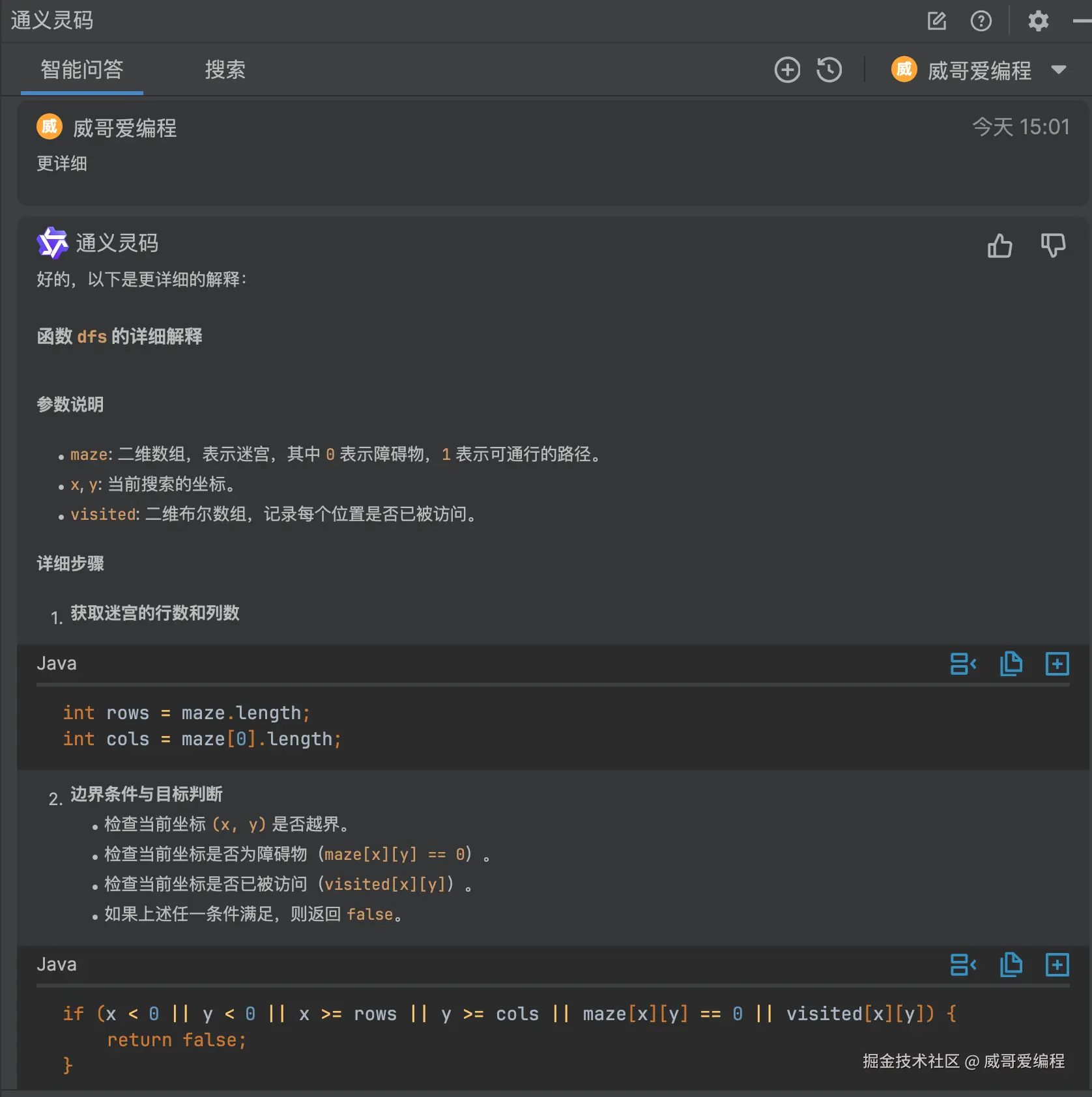This screenshot has height=1097, width=1092.
Task: Open the feedback edit icon in the title bar
Action: click(937, 21)
